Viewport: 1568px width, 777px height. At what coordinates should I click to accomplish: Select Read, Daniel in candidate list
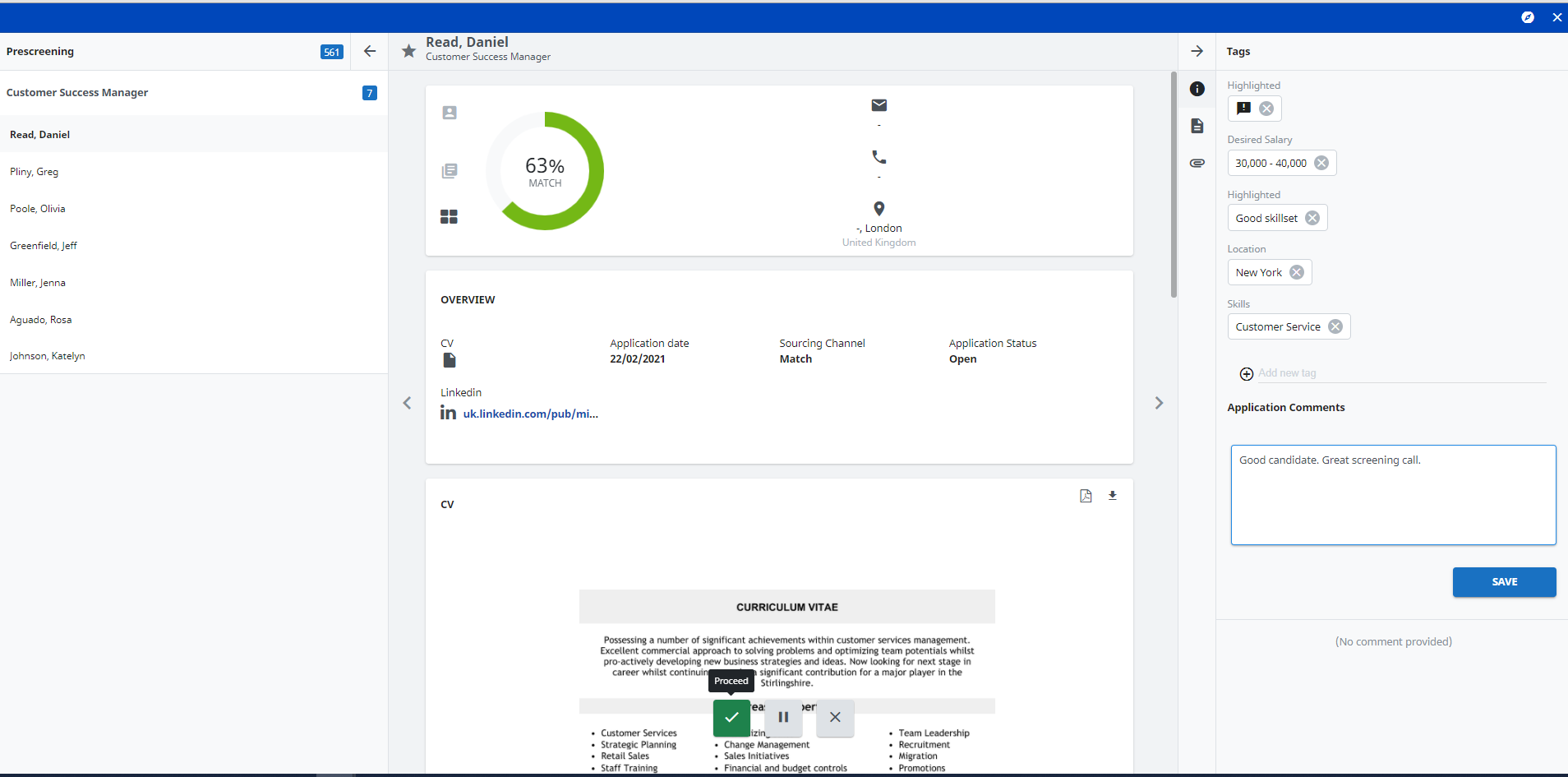point(194,134)
